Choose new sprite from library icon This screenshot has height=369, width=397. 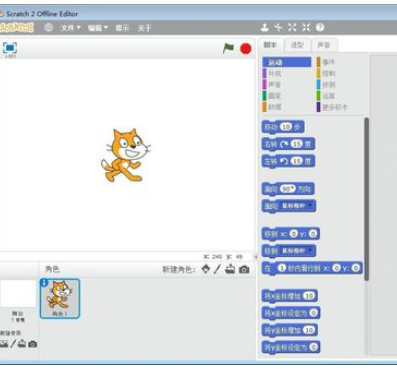206,269
